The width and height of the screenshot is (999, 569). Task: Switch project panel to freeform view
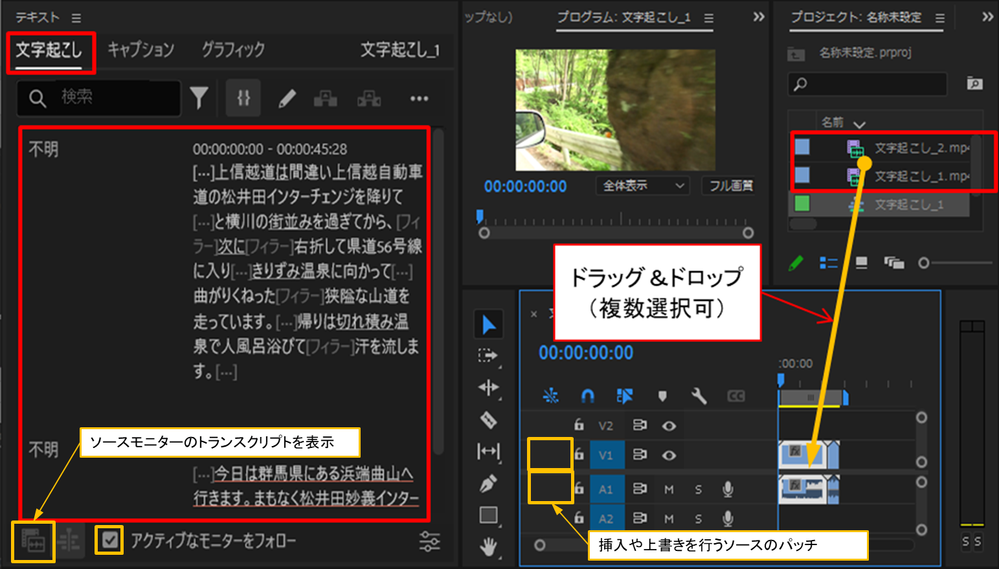point(894,263)
